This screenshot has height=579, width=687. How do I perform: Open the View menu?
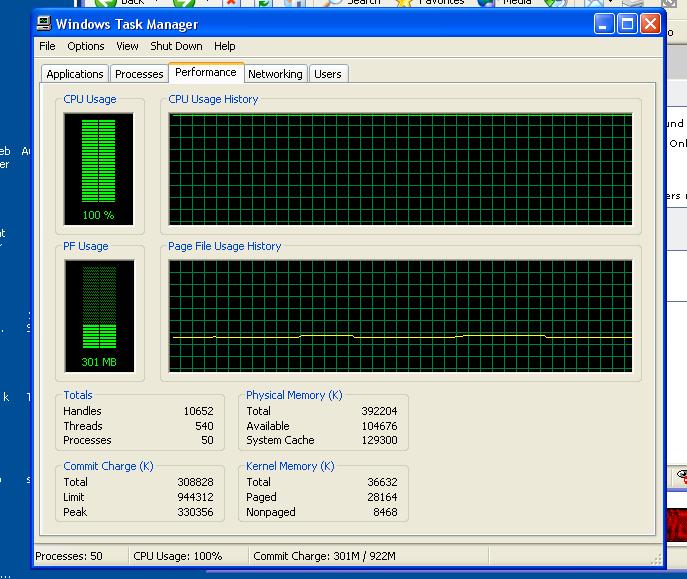127,46
